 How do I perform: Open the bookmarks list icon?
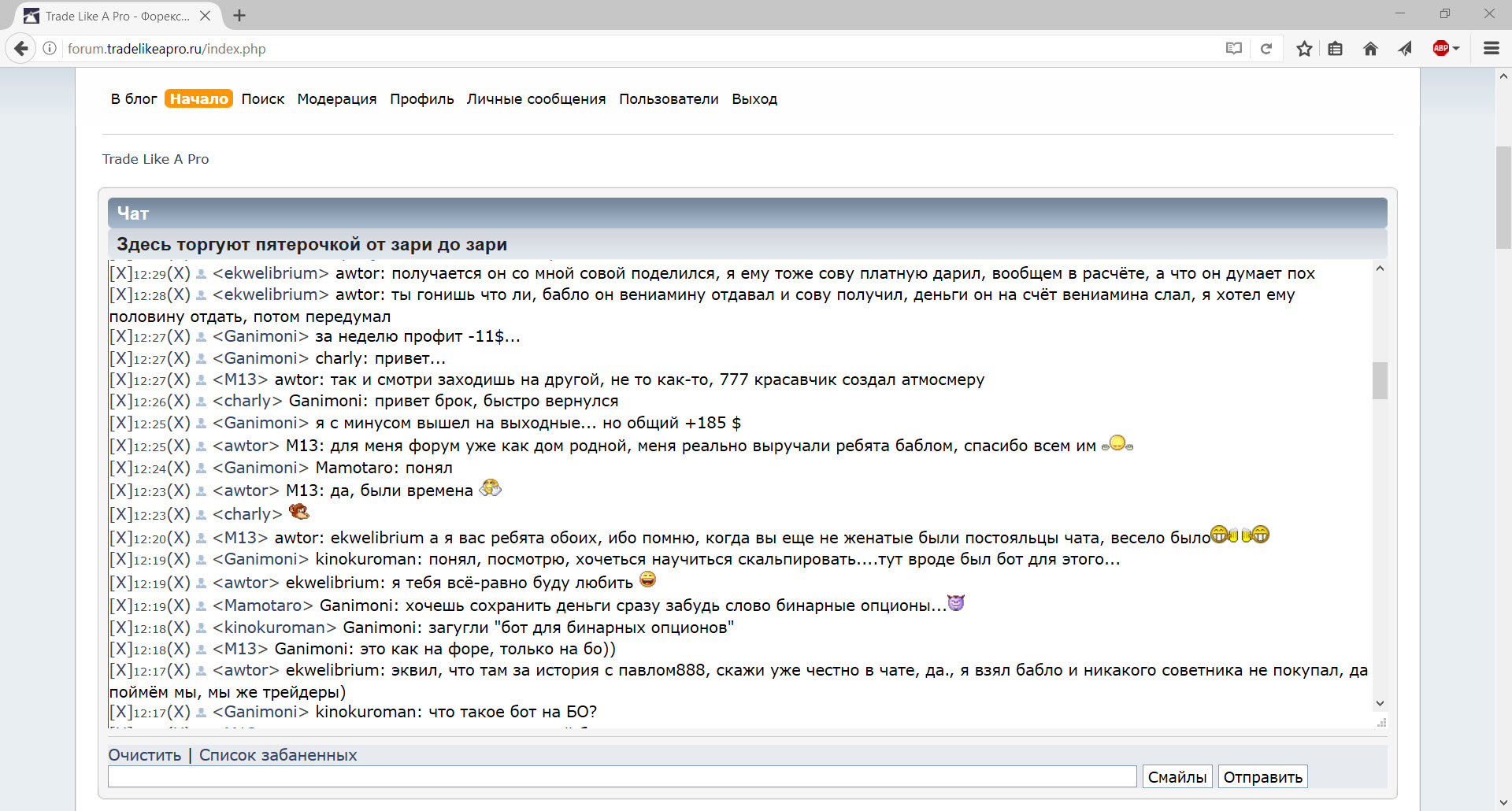(1336, 49)
